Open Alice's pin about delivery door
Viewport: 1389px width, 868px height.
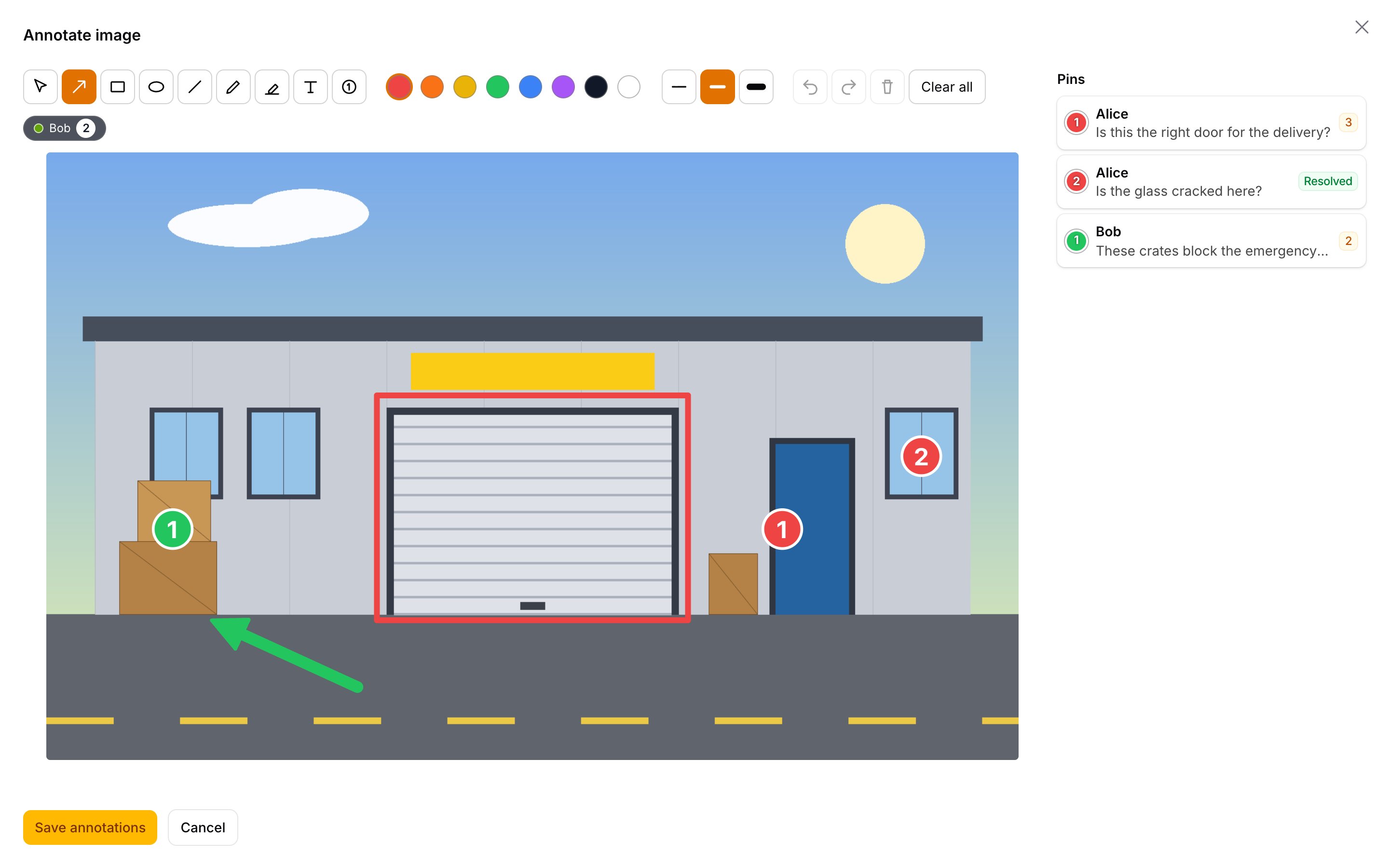click(x=1211, y=123)
